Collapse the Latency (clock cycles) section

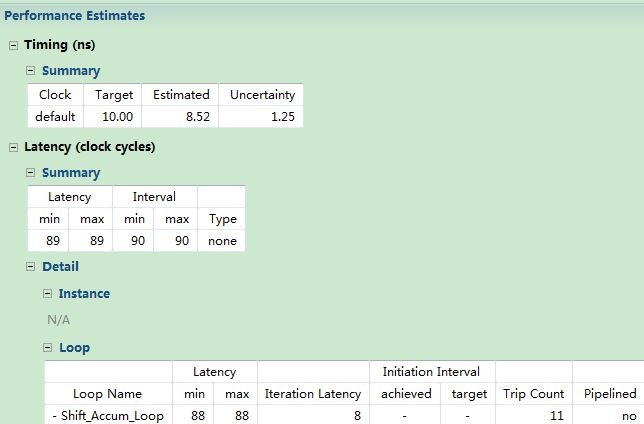coord(13,147)
